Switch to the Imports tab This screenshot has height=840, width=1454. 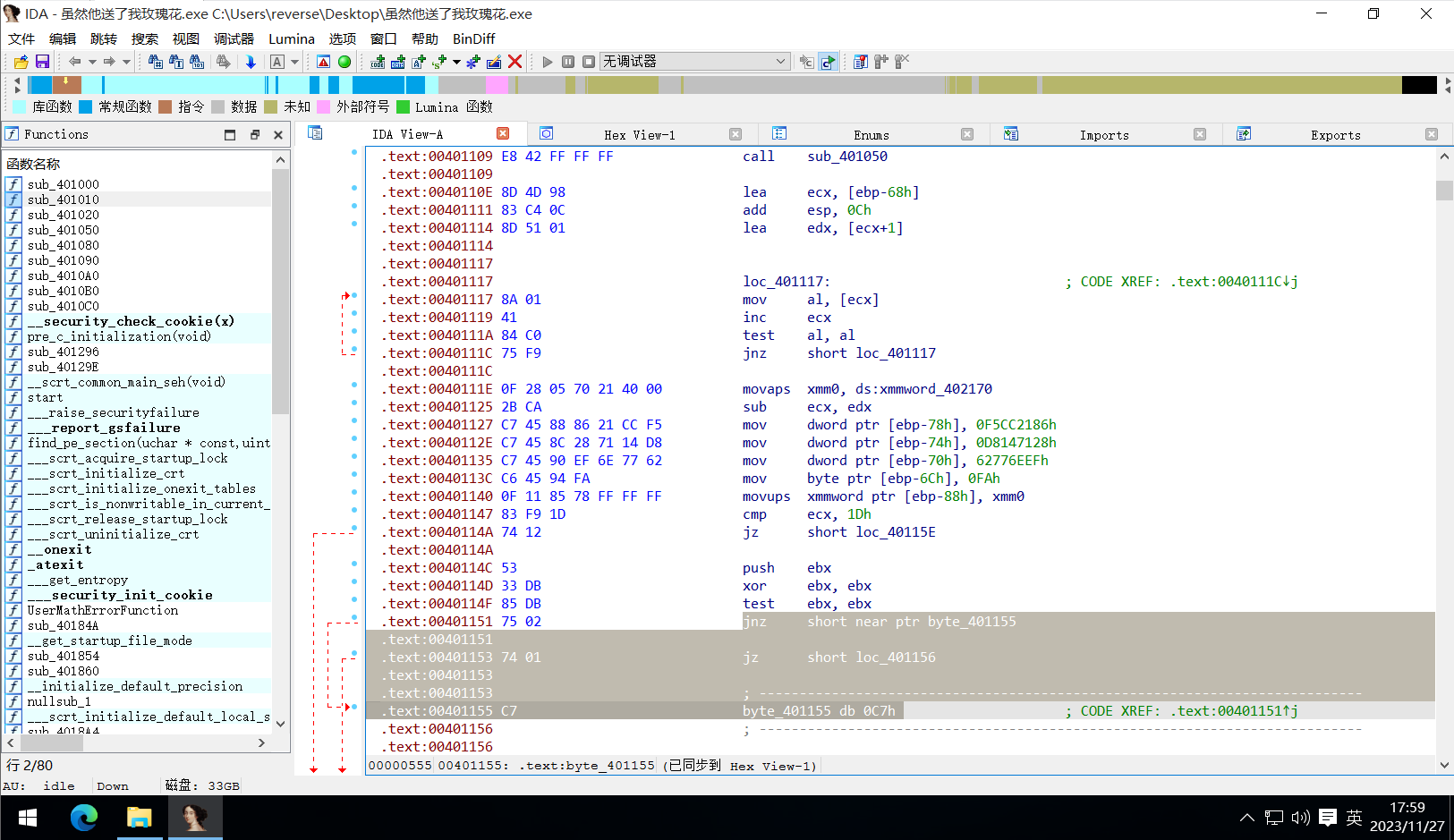[x=1103, y=135]
